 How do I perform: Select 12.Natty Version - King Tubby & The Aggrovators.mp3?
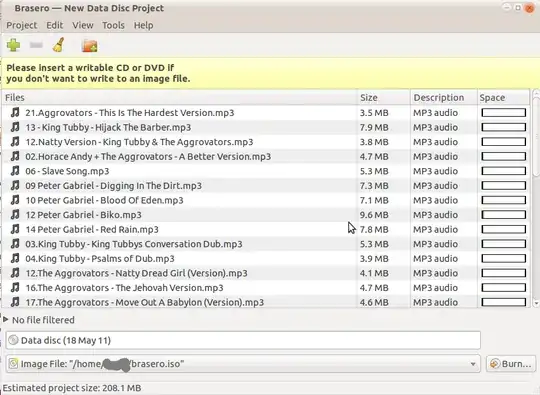click(139, 142)
